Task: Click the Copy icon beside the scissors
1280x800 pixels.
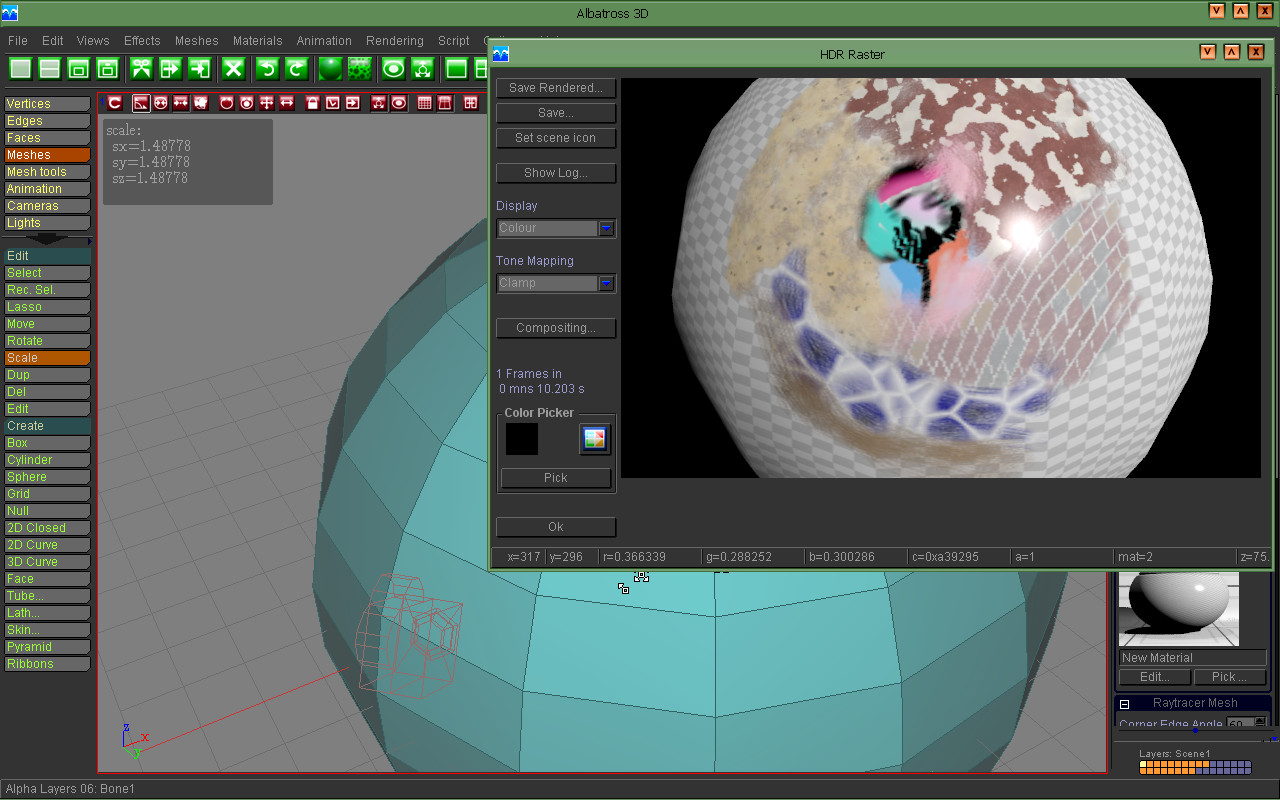Action: point(170,68)
